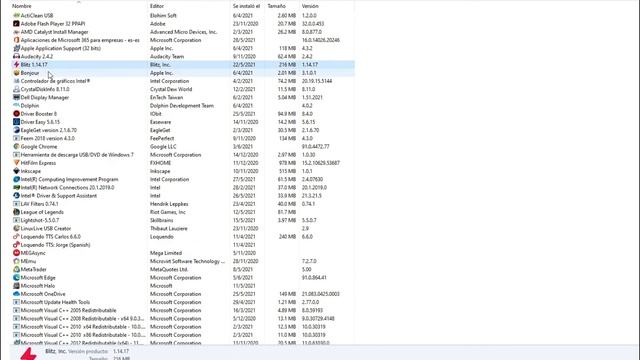Sort by the Versión column header

[310, 6]
